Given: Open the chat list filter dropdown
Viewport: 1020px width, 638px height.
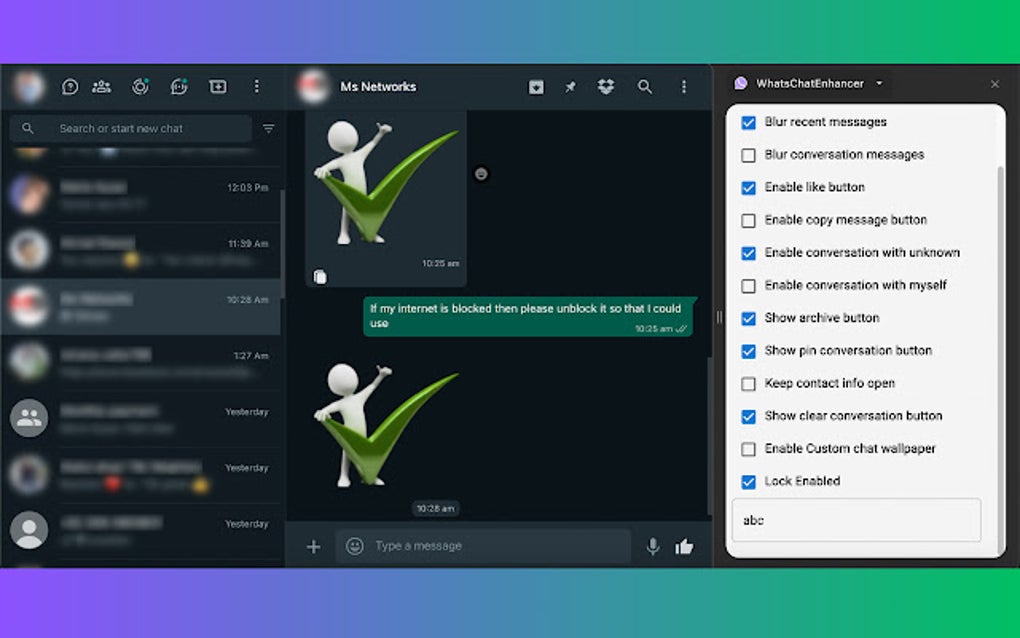Looking at the screenshot, I should coord(268,128).
